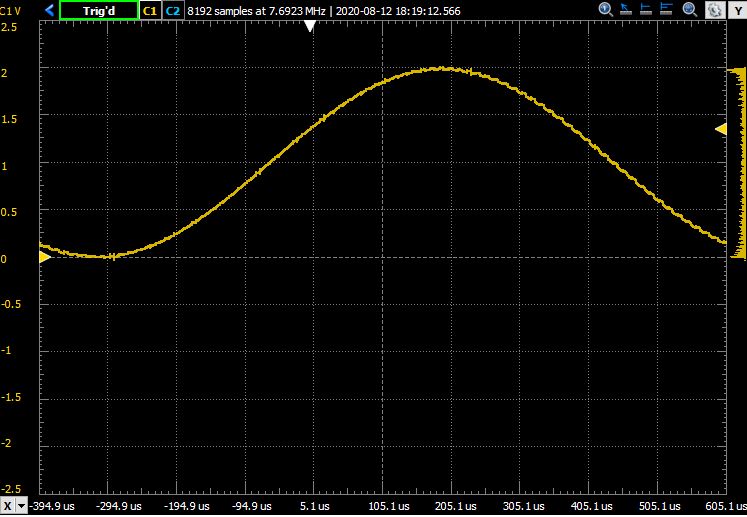This screenshot has height=517, width=747.
Task: Click the '-194.9 us' time axis label
Action: tap(187, 506)
